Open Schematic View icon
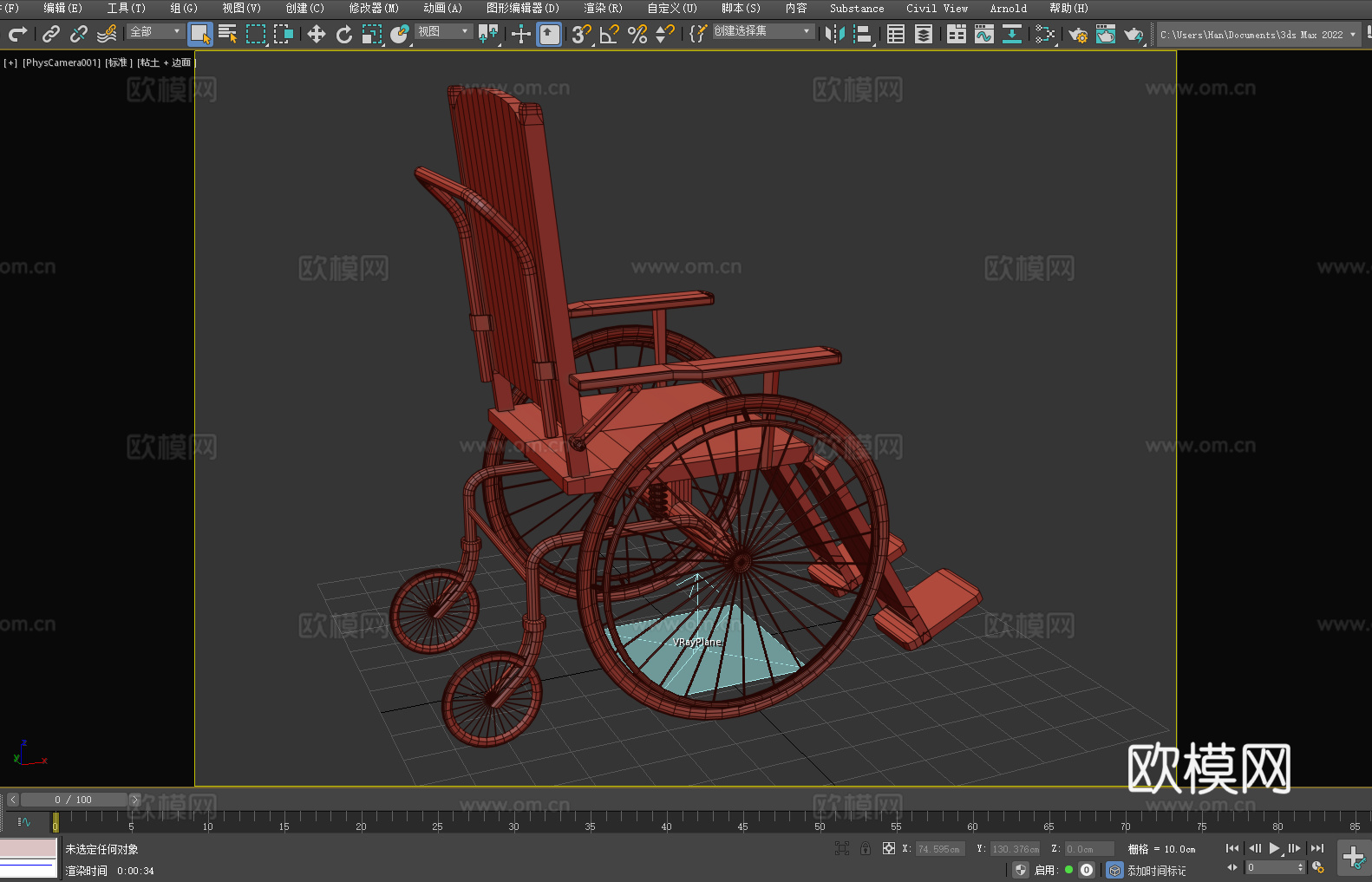Viewport: 1372px width, 882px height. pos(1012,34)
